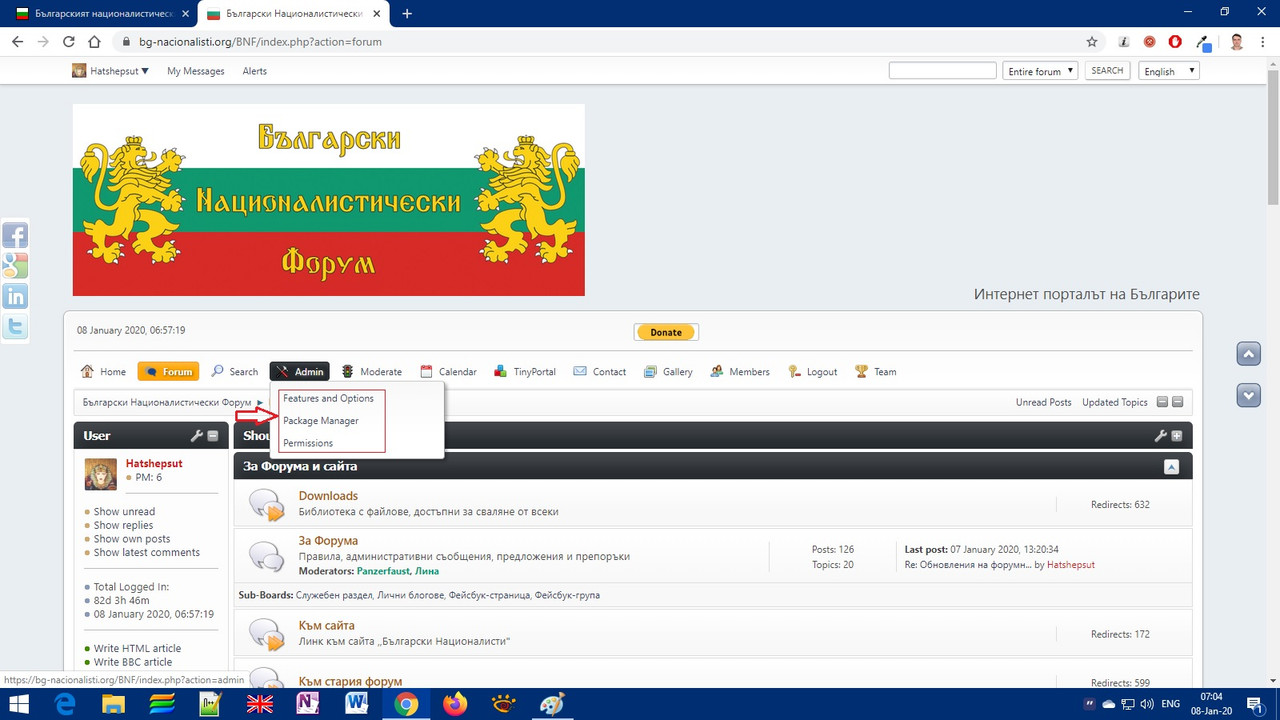Open English language selector dropdown
The width and height of the screenshot is (1280, 720).
(1168, 71)
